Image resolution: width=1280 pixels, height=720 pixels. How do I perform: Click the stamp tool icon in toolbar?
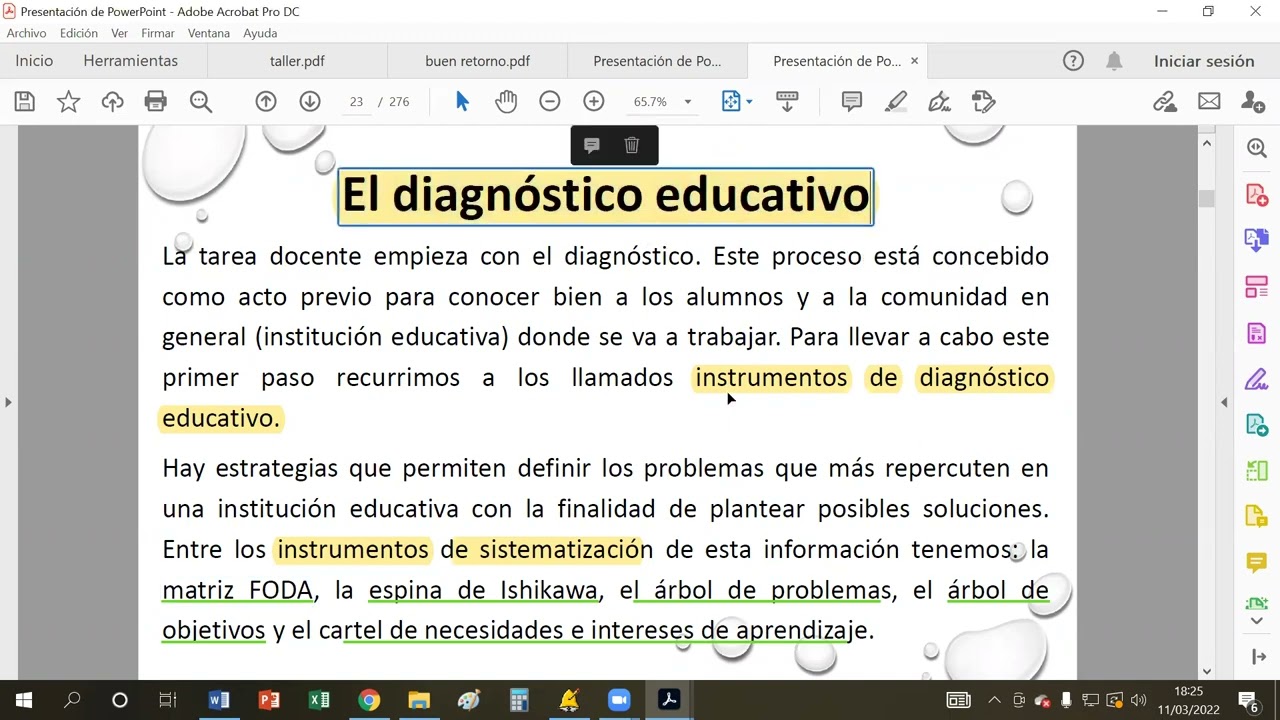point(984,101)
